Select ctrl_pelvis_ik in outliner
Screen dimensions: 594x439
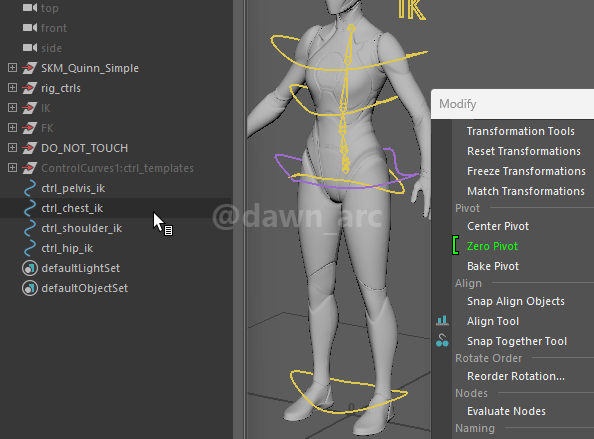point(73,188)
